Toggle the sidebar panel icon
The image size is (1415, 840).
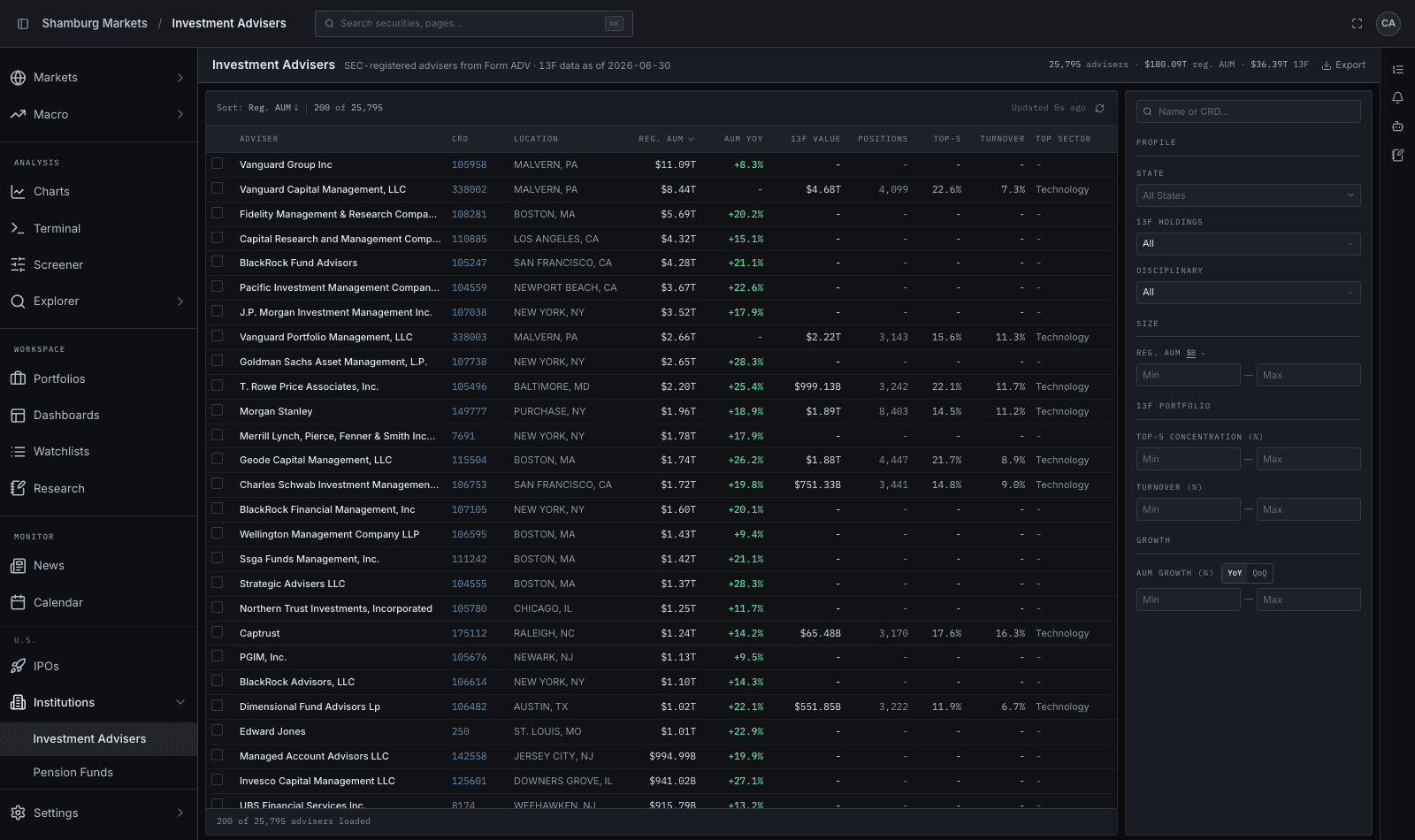tap(23, 24)
